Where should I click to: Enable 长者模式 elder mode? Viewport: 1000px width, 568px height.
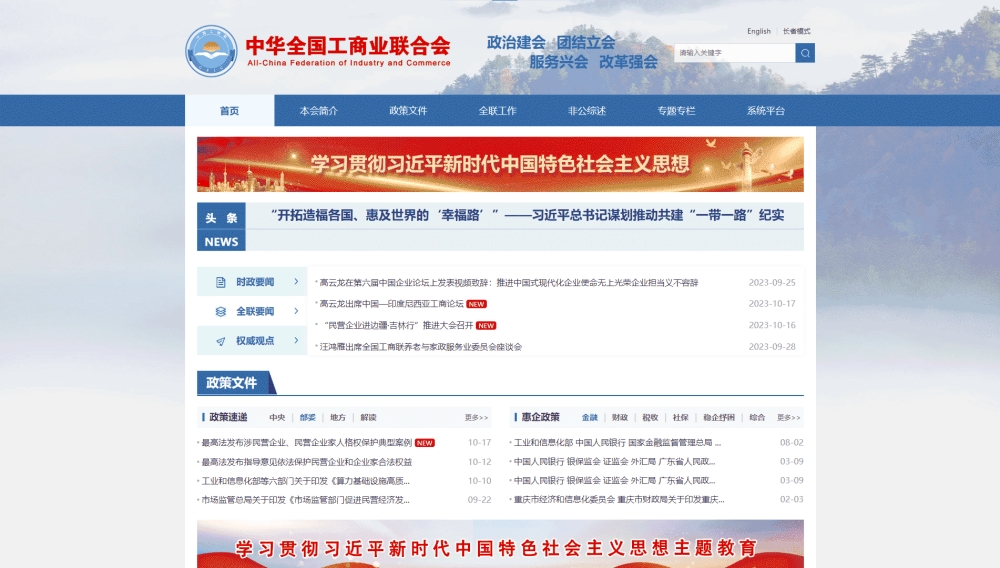(797, 31)
